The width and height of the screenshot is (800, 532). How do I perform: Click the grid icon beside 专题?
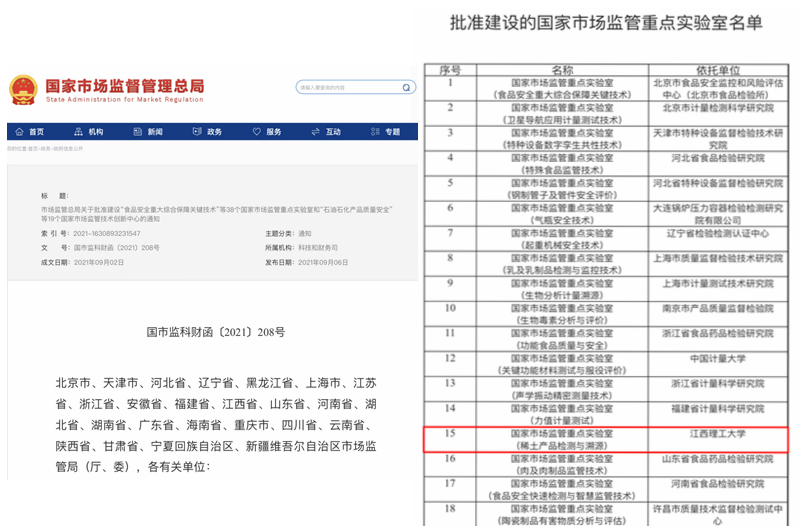point(376,132)
